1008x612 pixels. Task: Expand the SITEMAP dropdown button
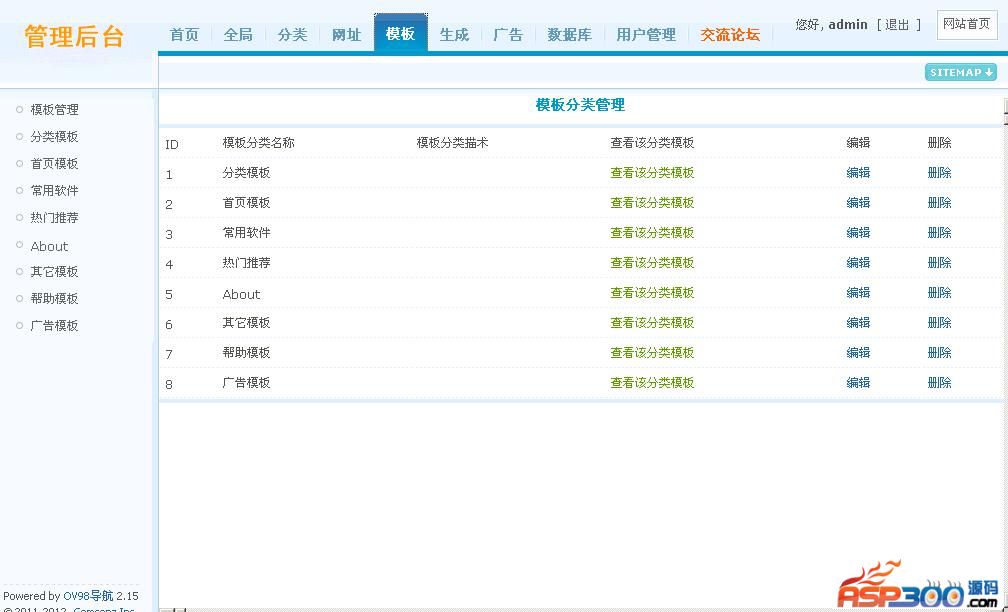pyautogui.click(x=960, y=72)
